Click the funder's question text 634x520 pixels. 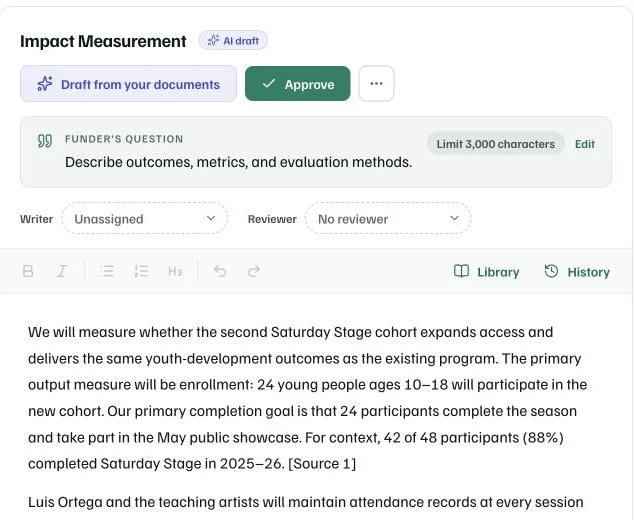click(239, 162)
